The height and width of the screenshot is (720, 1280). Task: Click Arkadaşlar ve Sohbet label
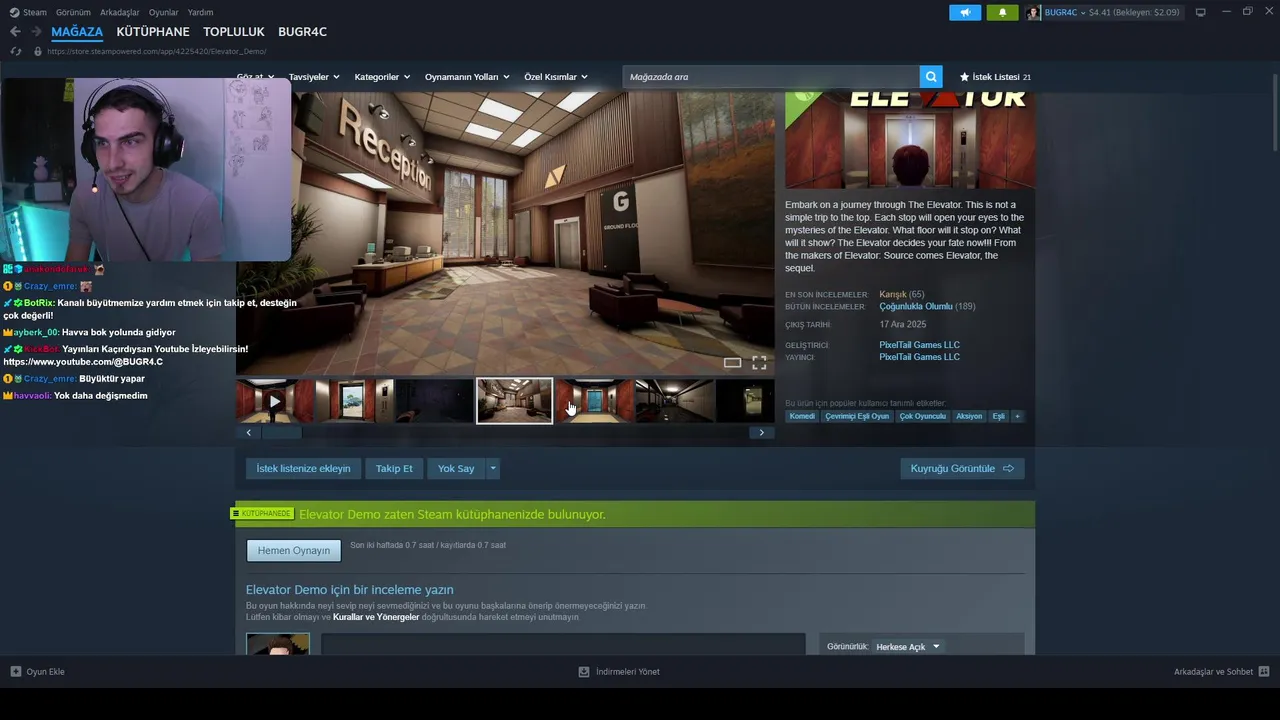click(1213, 672)
